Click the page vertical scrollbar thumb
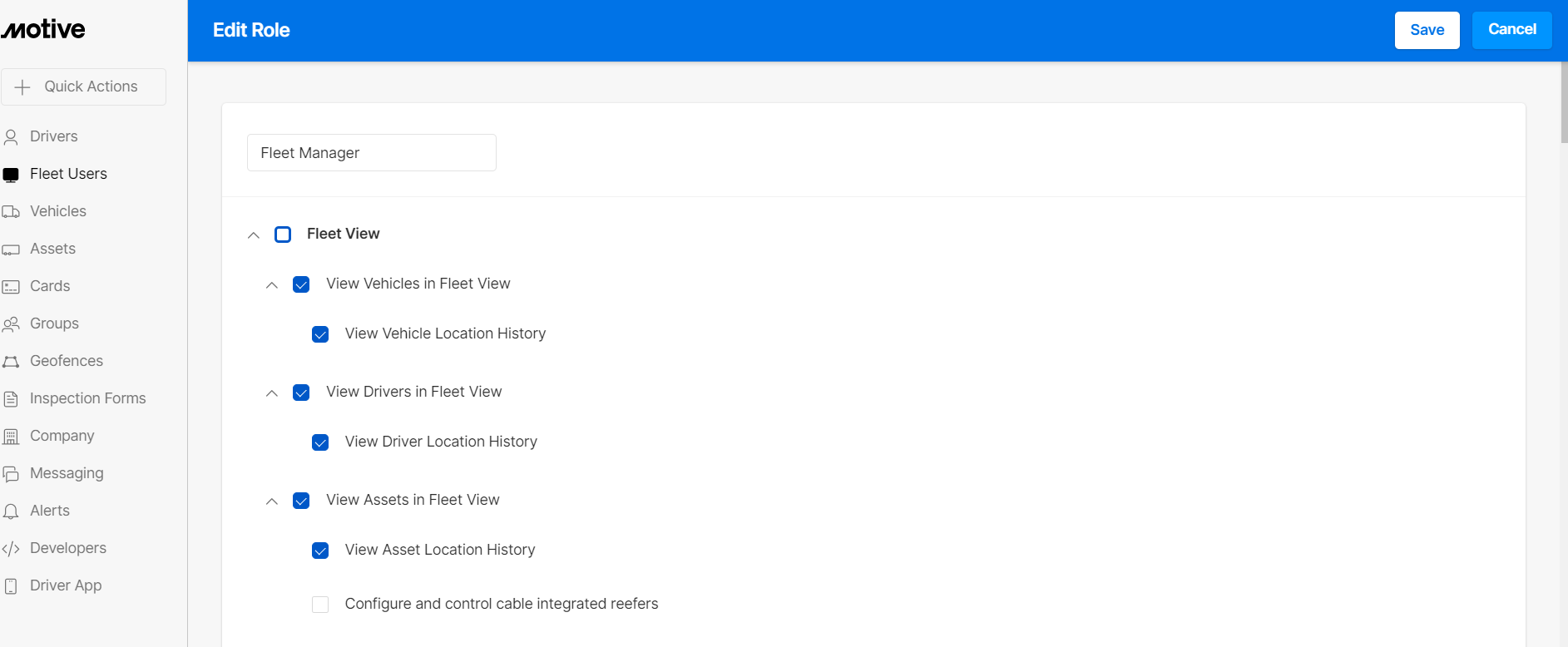Image resolution: width=1568 pixels, height=647 pixels. (1564, 101)
